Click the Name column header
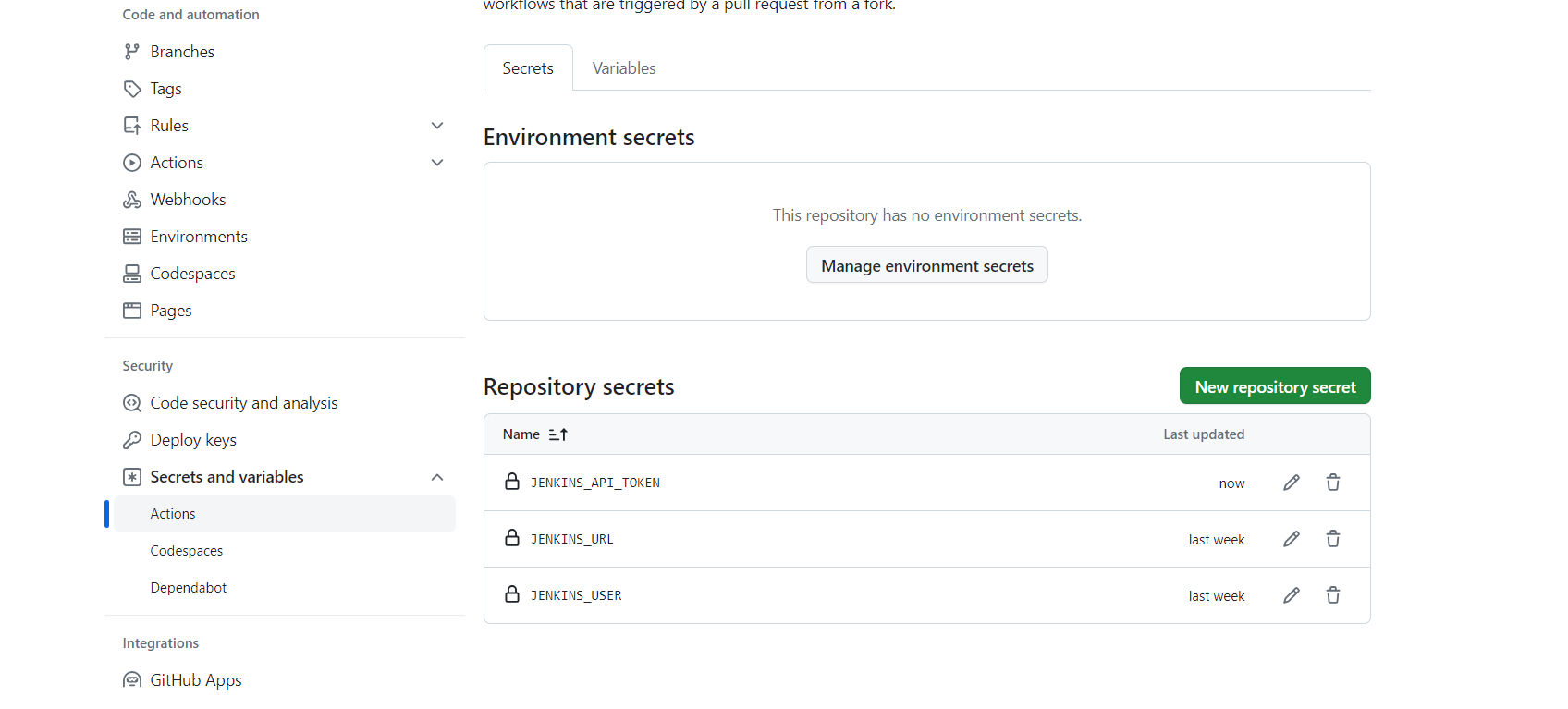Viewport: 1568px width, 709px height. (x=521, y=434)
